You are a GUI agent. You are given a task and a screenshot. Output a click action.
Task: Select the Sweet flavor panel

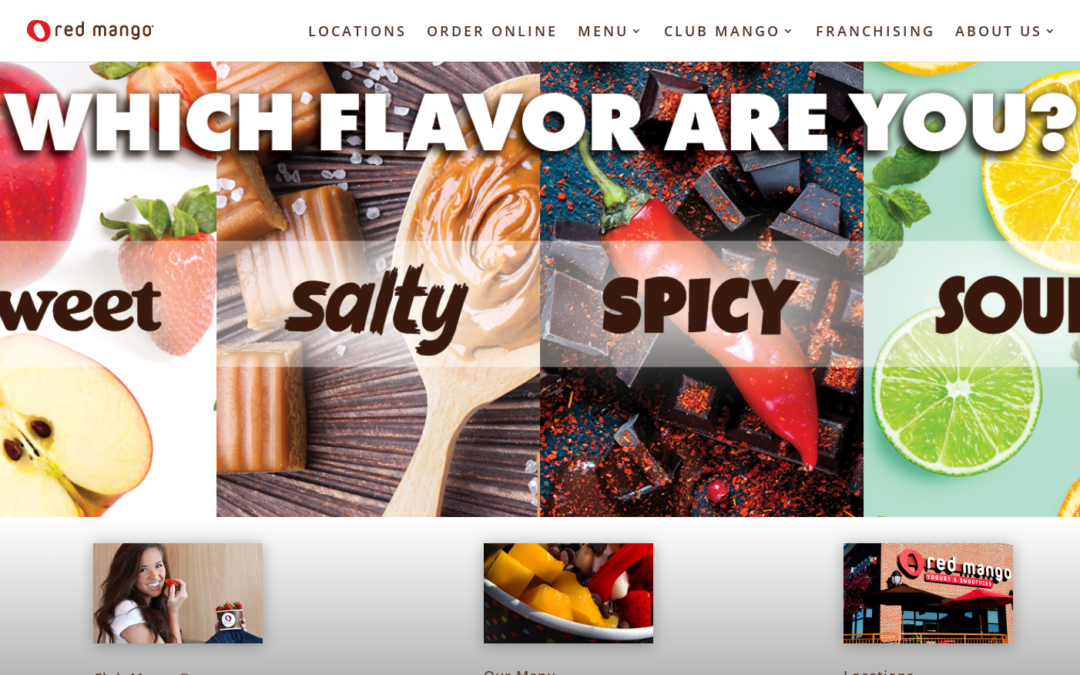click(108, 289)
